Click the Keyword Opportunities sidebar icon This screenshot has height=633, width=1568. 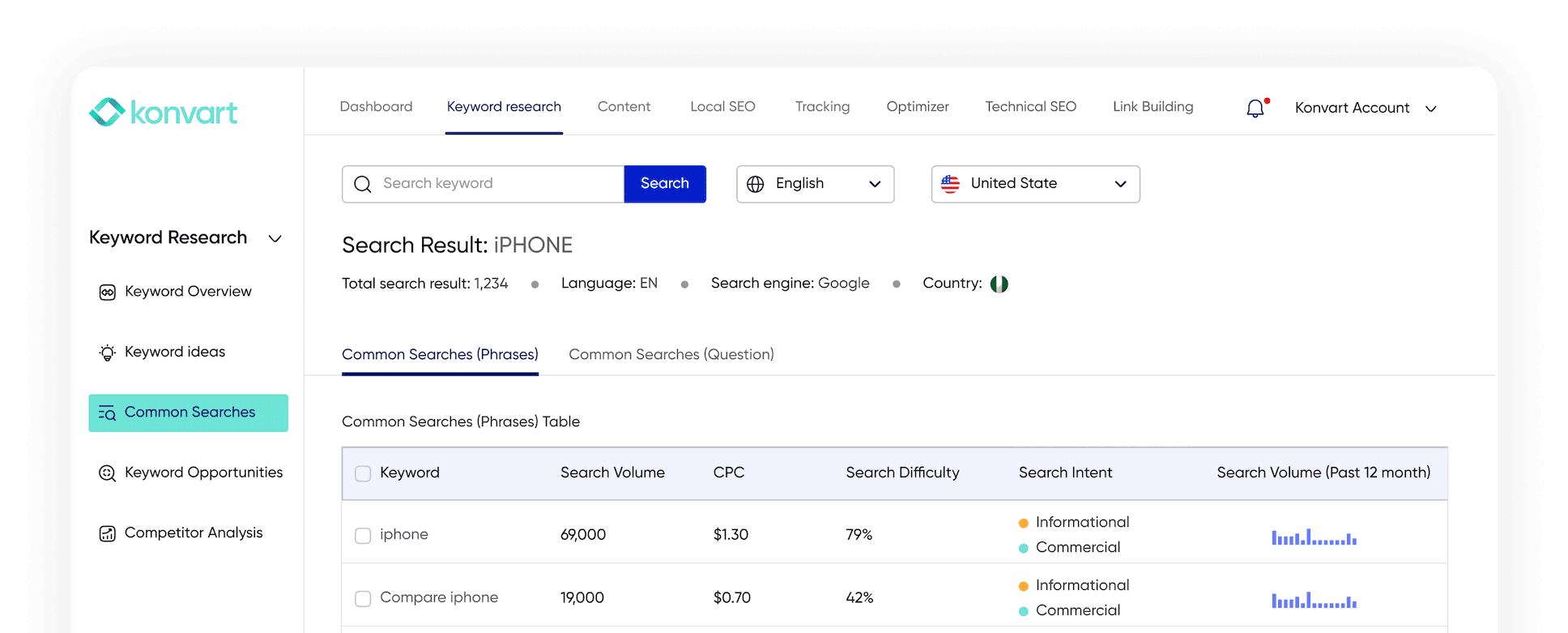click(x=107, y=473)
